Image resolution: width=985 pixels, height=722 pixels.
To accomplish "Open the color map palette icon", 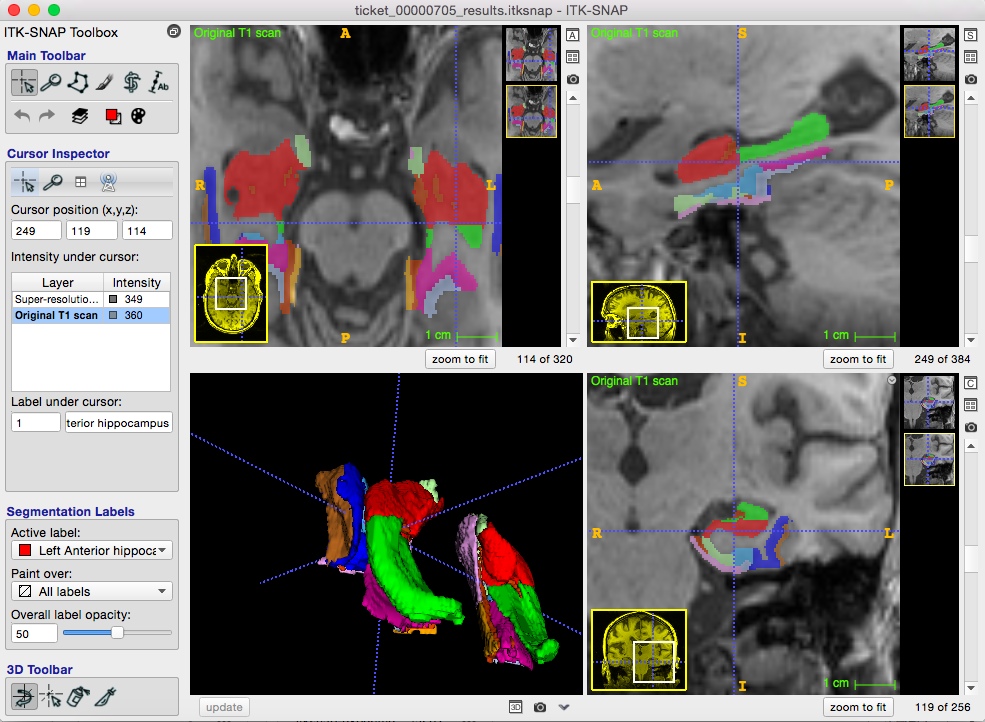I will coord(138,116).
